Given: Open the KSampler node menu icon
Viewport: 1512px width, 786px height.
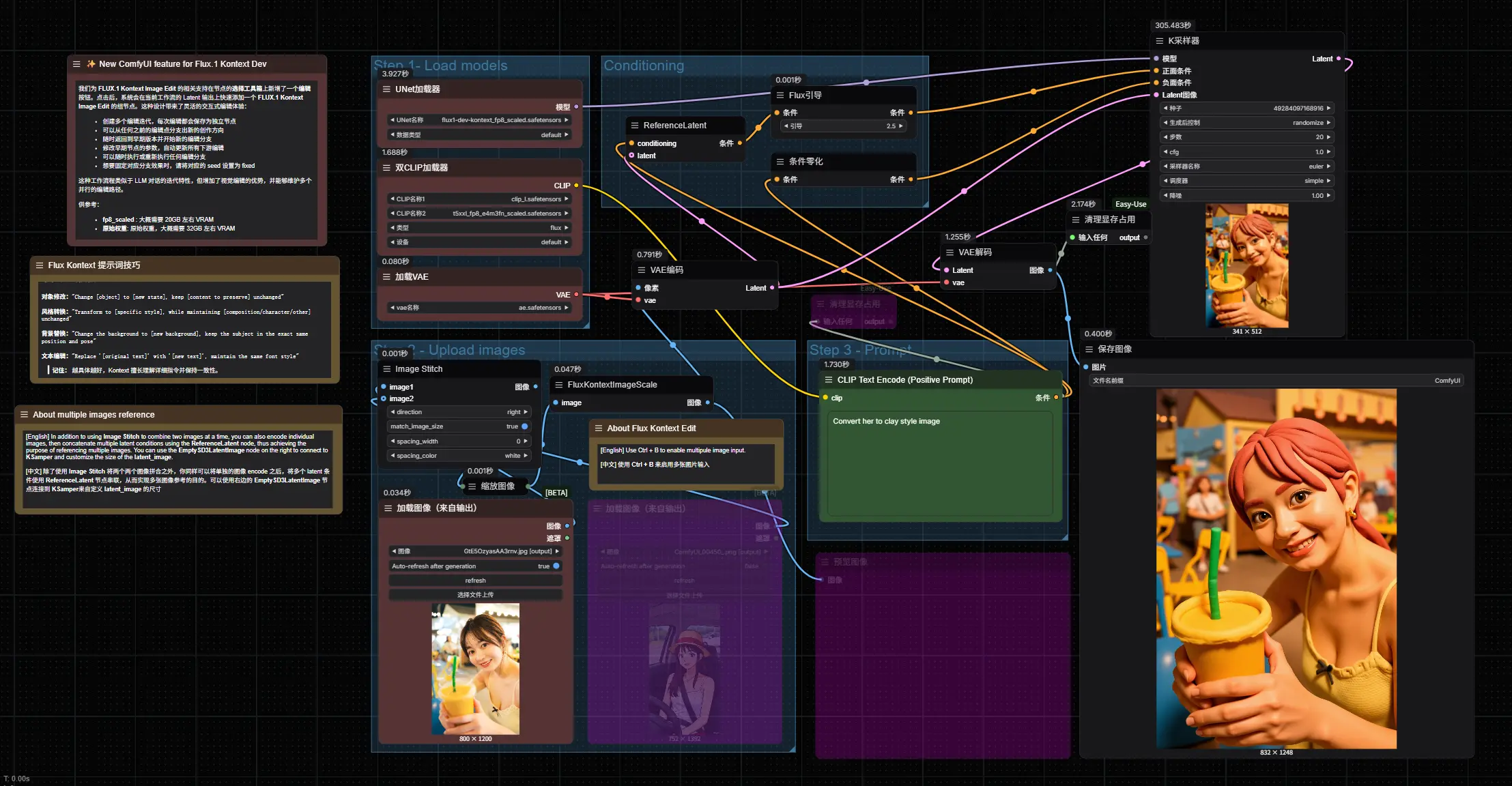Looking at the screenshot, I should 1159,41.
